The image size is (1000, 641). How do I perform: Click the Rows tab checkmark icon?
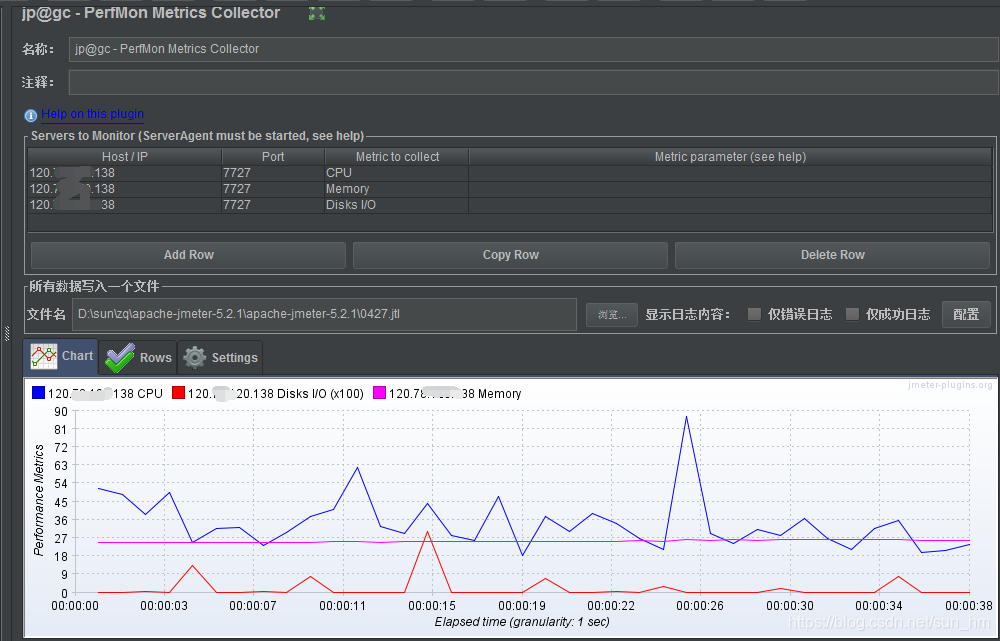point(119,358)
